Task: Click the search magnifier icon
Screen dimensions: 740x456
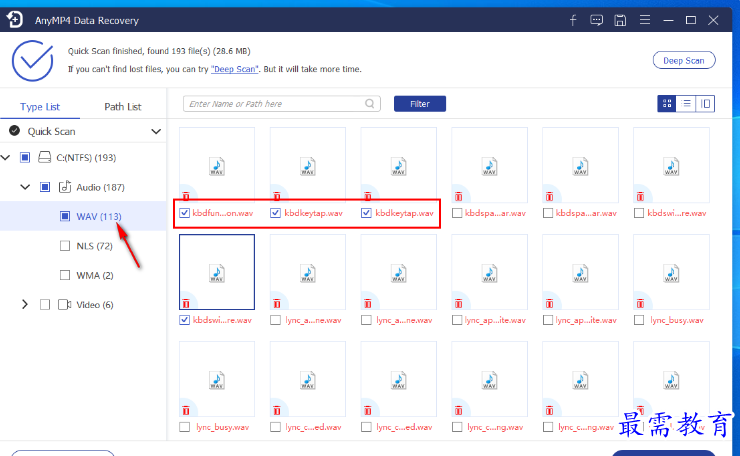Action: [x=370, y=103]
